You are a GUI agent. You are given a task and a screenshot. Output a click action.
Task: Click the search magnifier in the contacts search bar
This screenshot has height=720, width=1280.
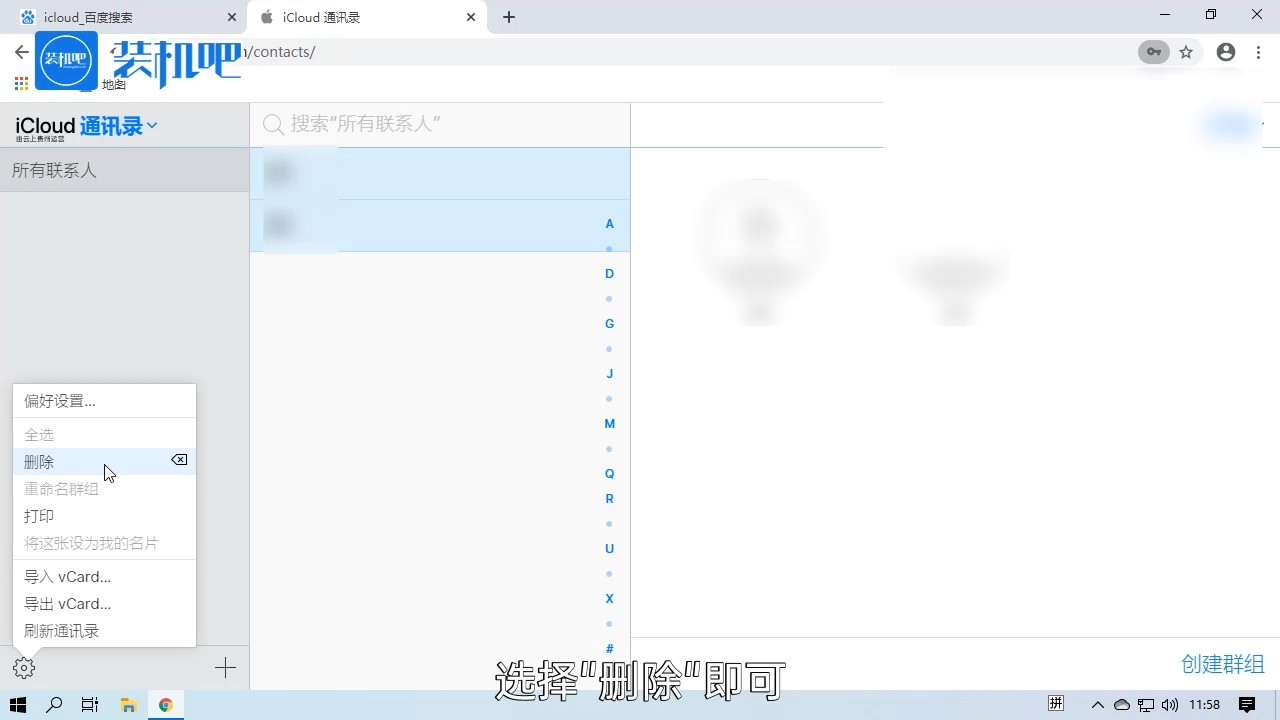(273, 124)
